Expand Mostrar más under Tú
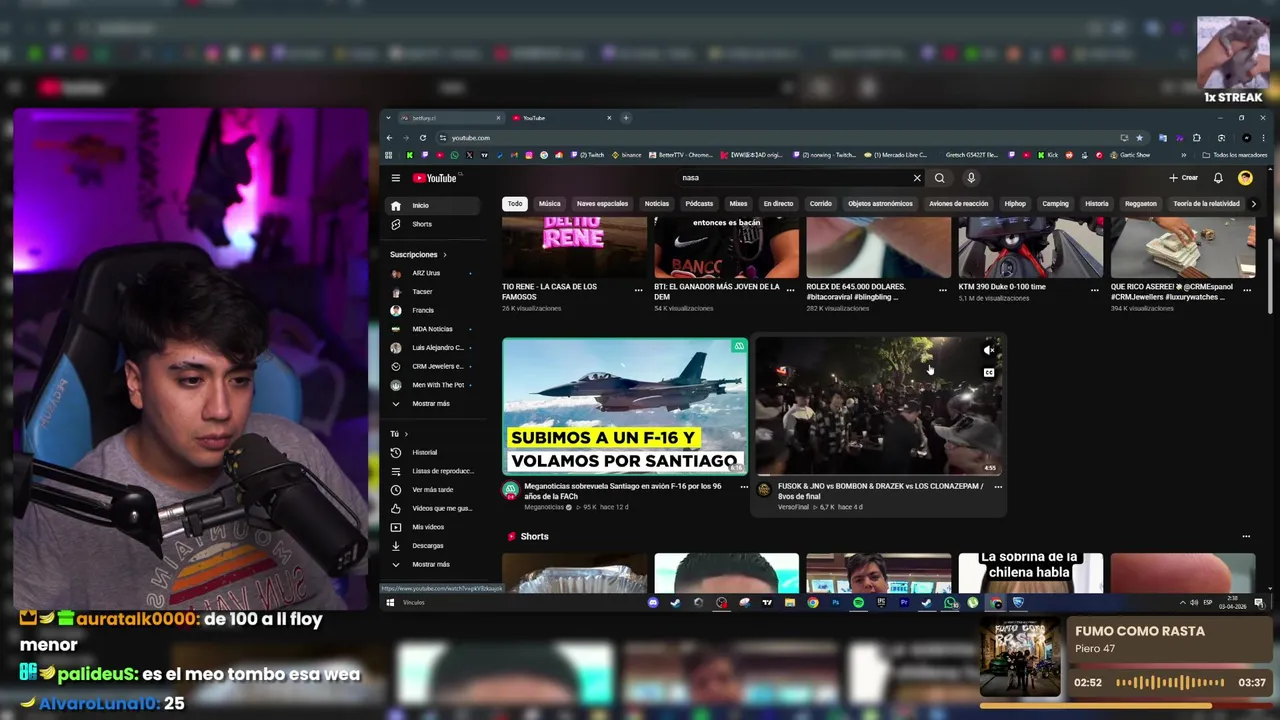Screen dimensions: 1280x720 [435, 565]
